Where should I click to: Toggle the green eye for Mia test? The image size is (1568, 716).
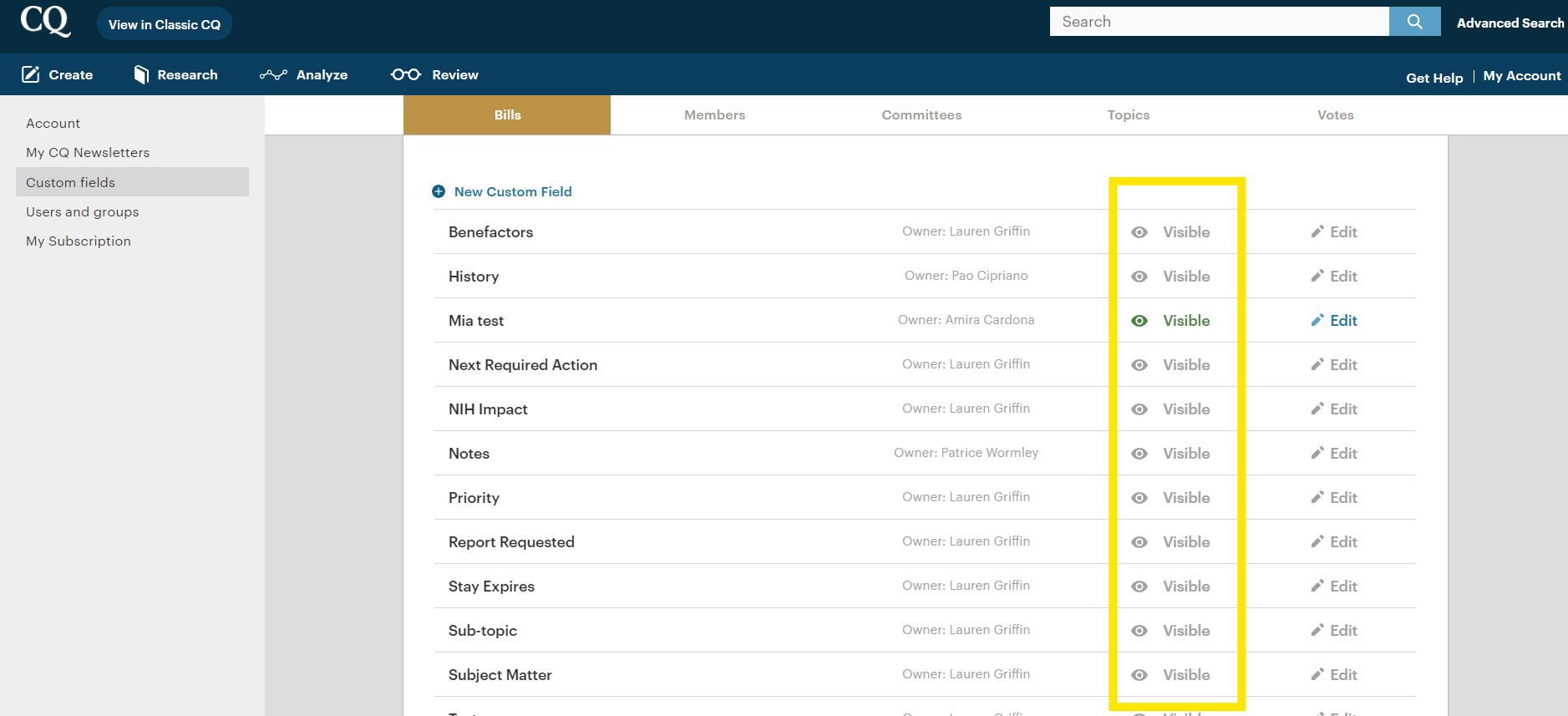click(1139, 321)
